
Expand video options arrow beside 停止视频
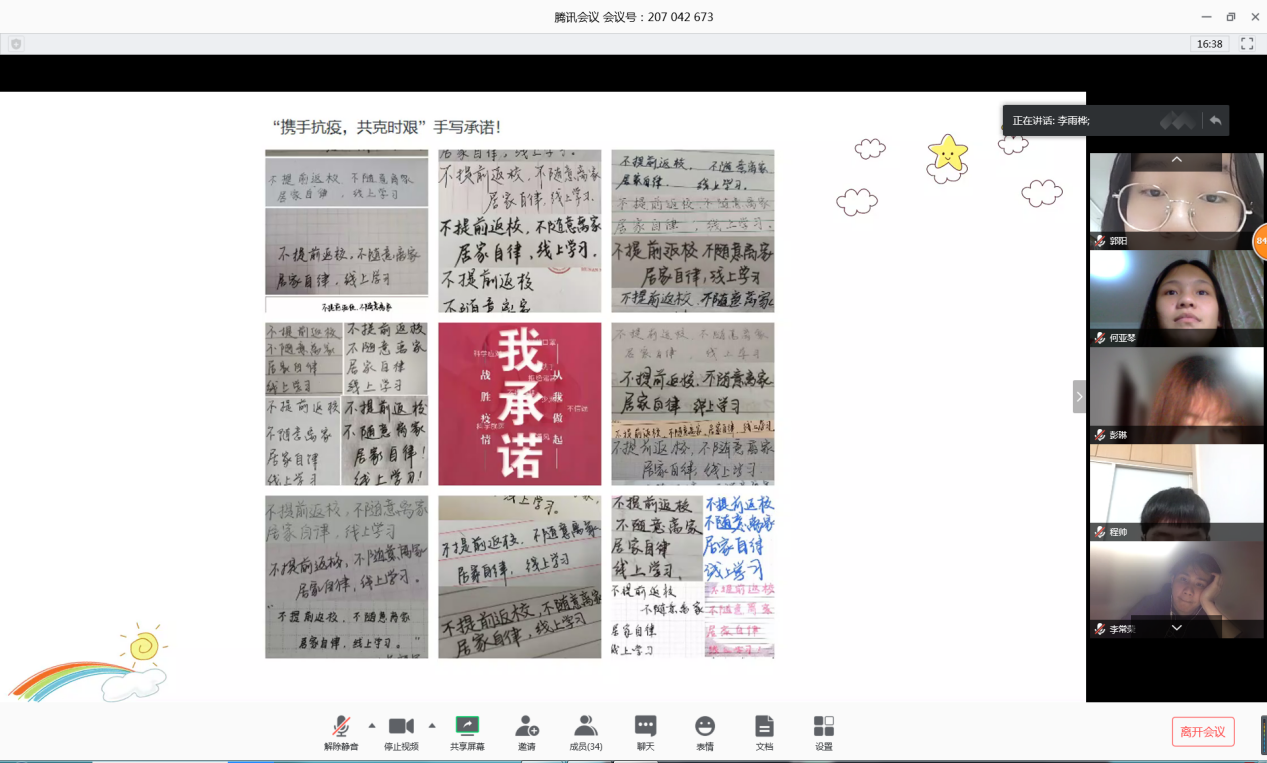[x=432, y=725]
